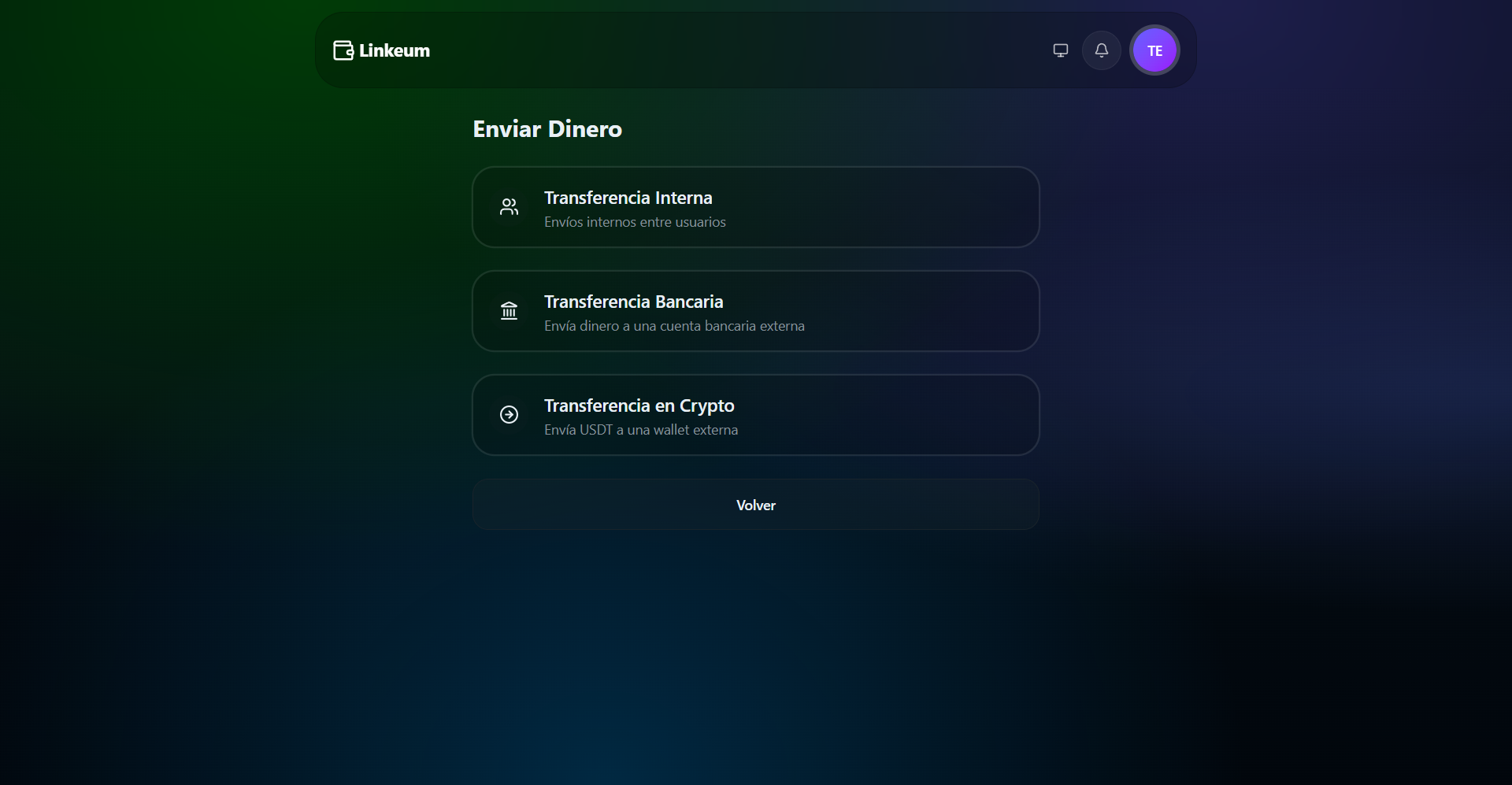Click 'Envíos internos entre usuarios' text

(x=636, y=222)
